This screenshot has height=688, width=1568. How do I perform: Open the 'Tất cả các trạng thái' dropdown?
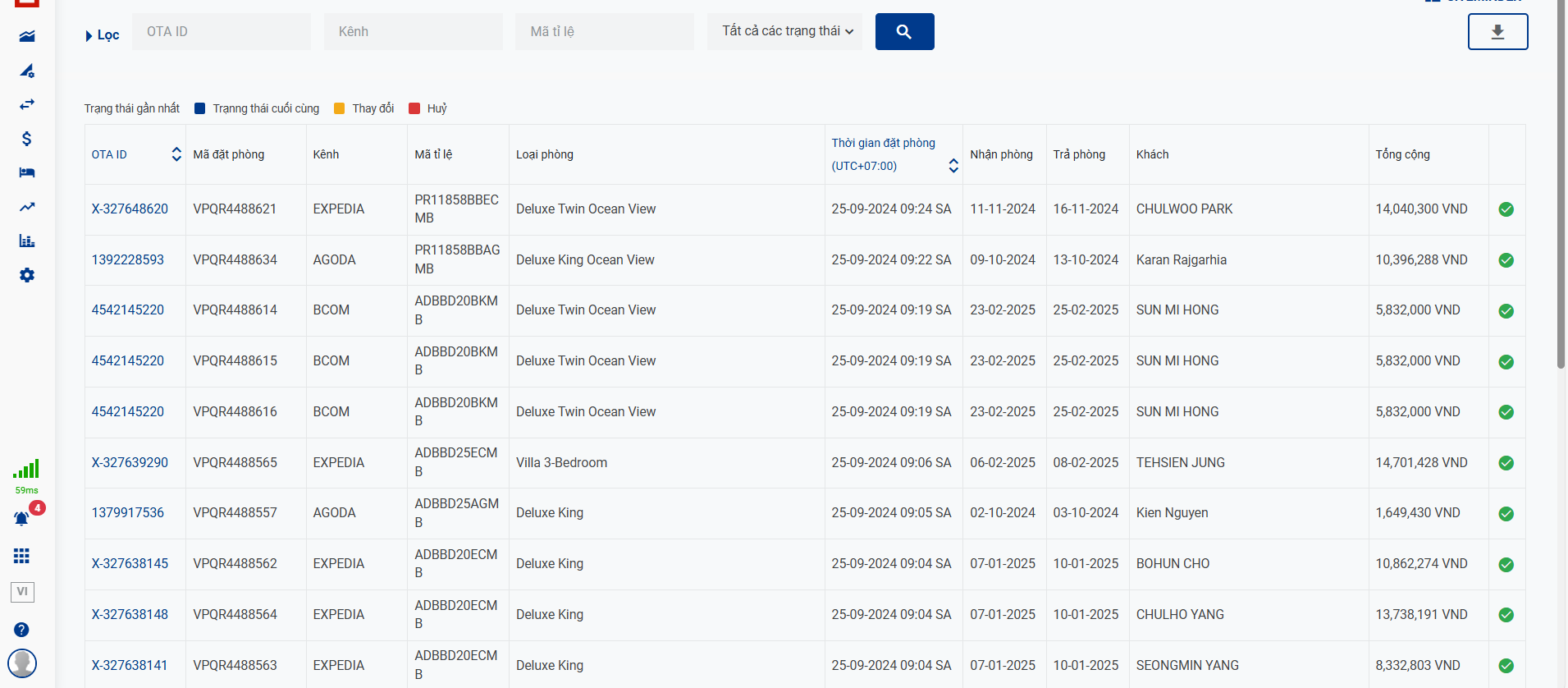click(784, 31)
